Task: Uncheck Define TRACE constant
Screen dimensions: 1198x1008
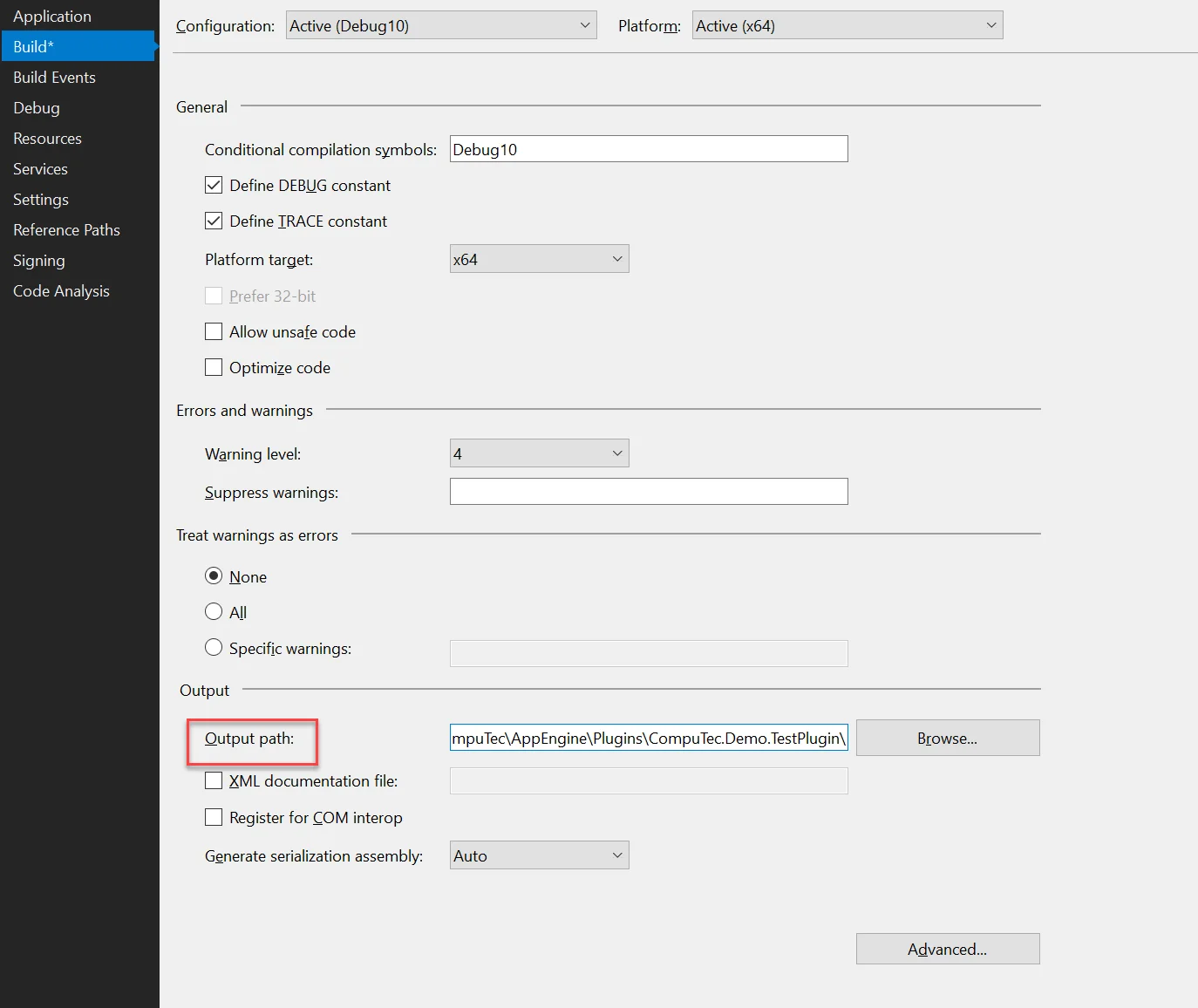Action: tap(214, 221)
